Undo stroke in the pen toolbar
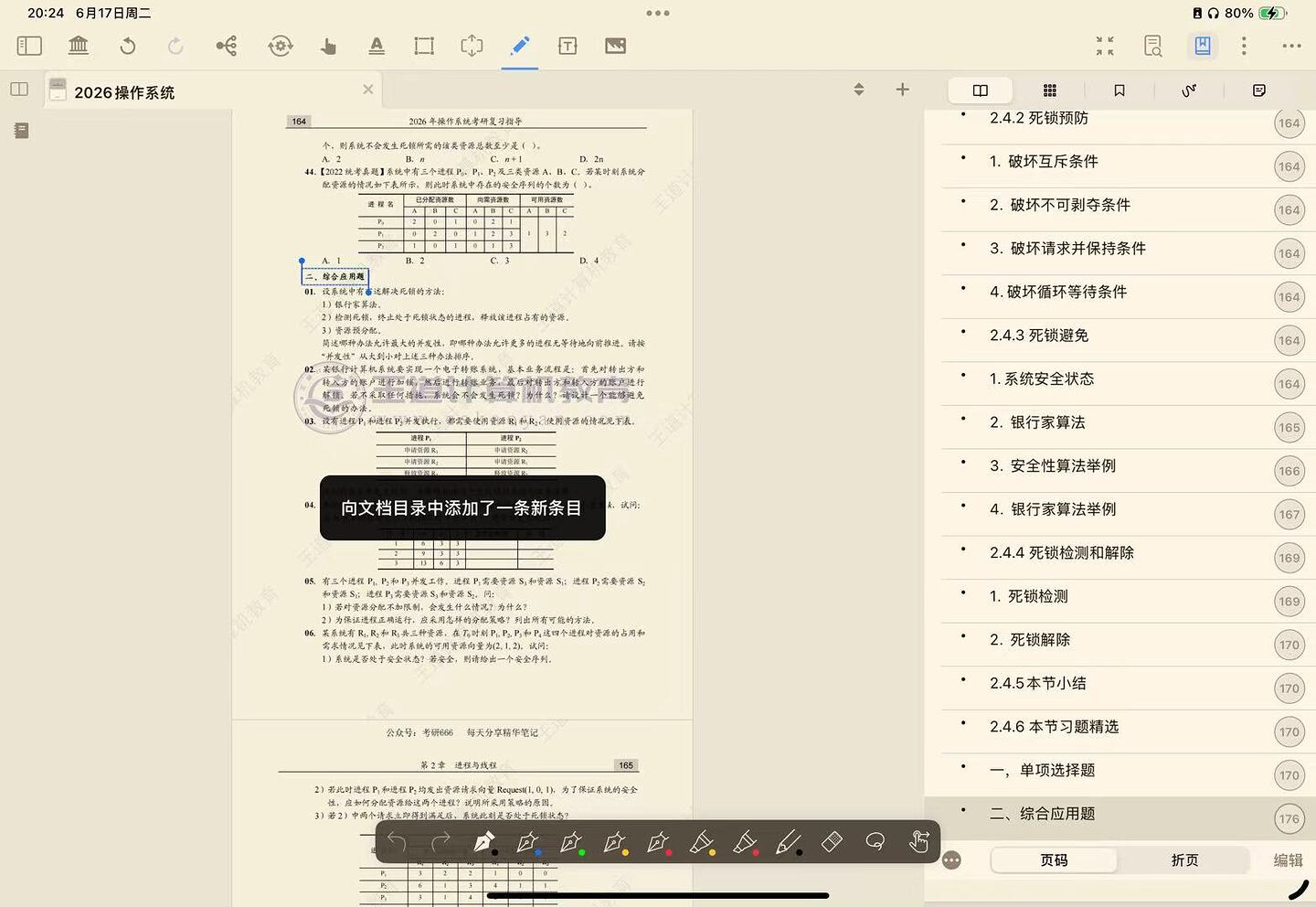The height and width of the screenshot is (907, 1316). click(x=397, y=841)
